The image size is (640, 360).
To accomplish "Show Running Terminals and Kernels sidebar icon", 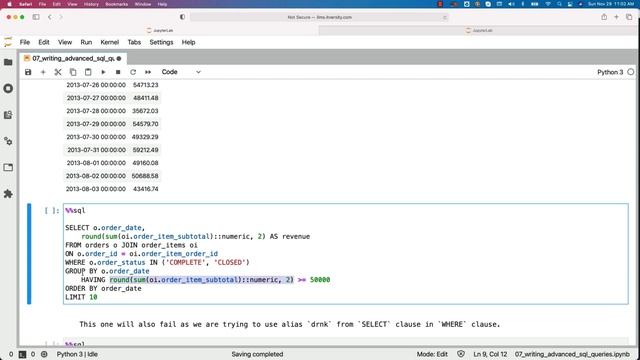I will pos(8,89).
